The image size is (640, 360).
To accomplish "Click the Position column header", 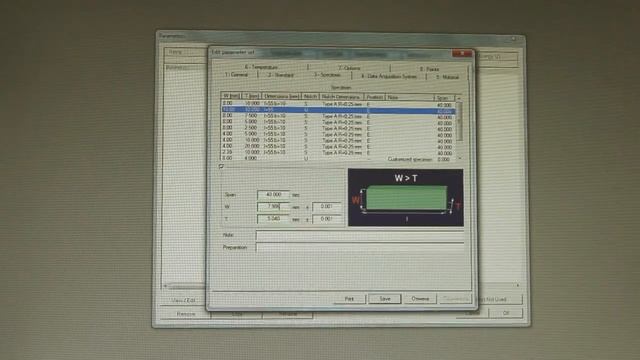I will click(374, 97).
